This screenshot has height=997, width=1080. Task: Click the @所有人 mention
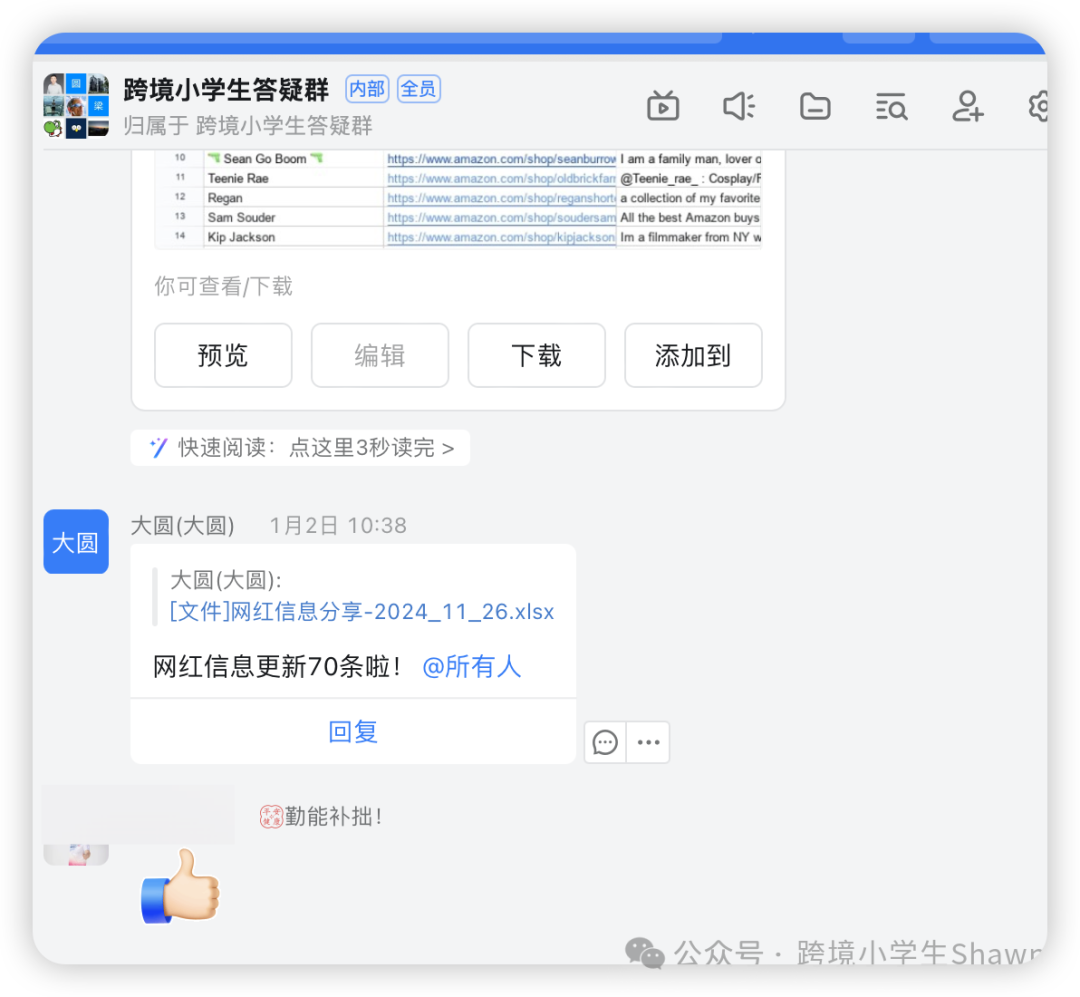click(x=472, y=667)
